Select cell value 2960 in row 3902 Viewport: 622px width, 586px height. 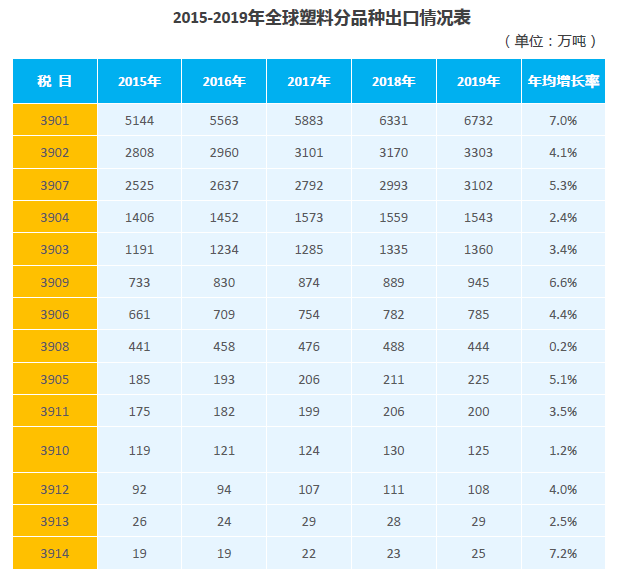coord(224,152)
